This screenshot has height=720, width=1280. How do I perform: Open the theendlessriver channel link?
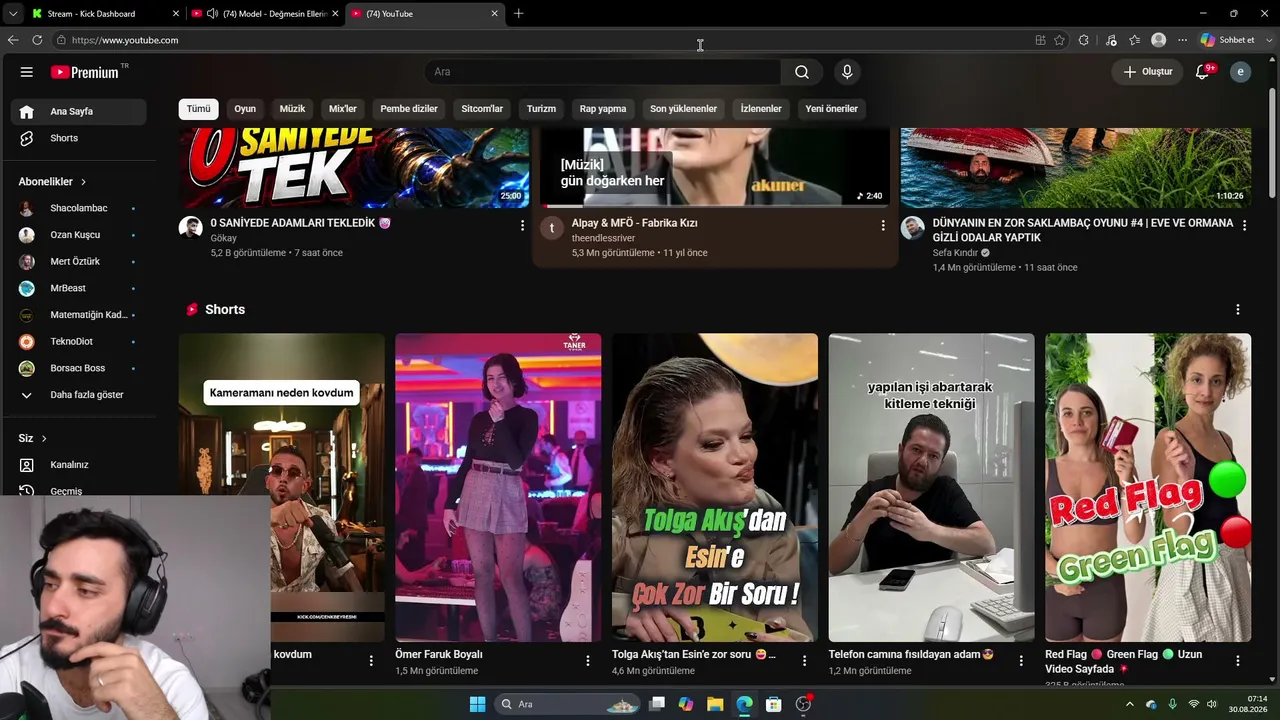[x=603, y=238]
